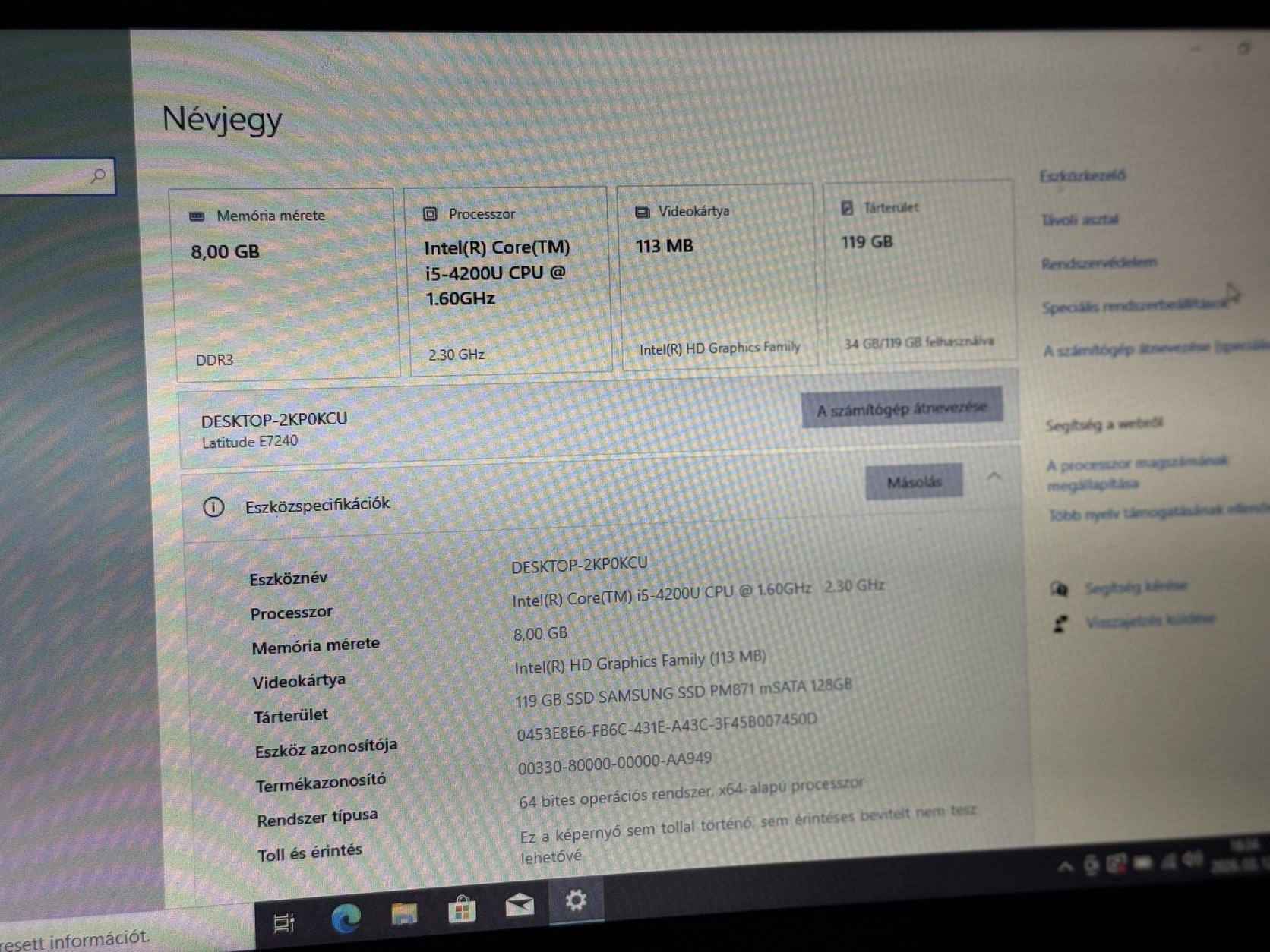Click the device ID starting 0453E8E6
The image size is (1270, 952).
pyautogui.click(x=668, y=727)
